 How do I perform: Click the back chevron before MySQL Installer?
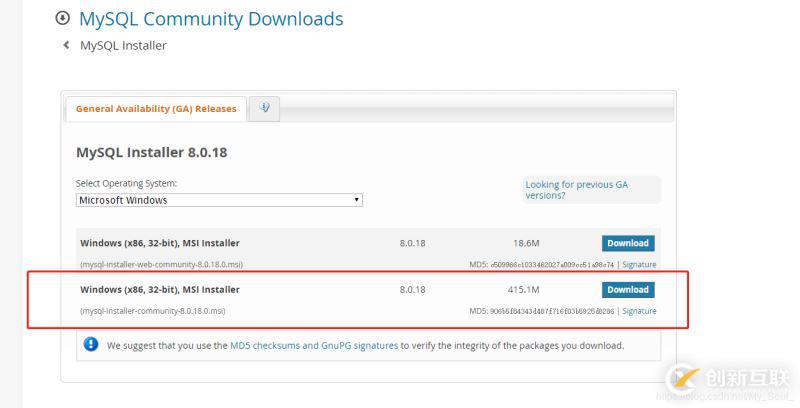[66, 45]
